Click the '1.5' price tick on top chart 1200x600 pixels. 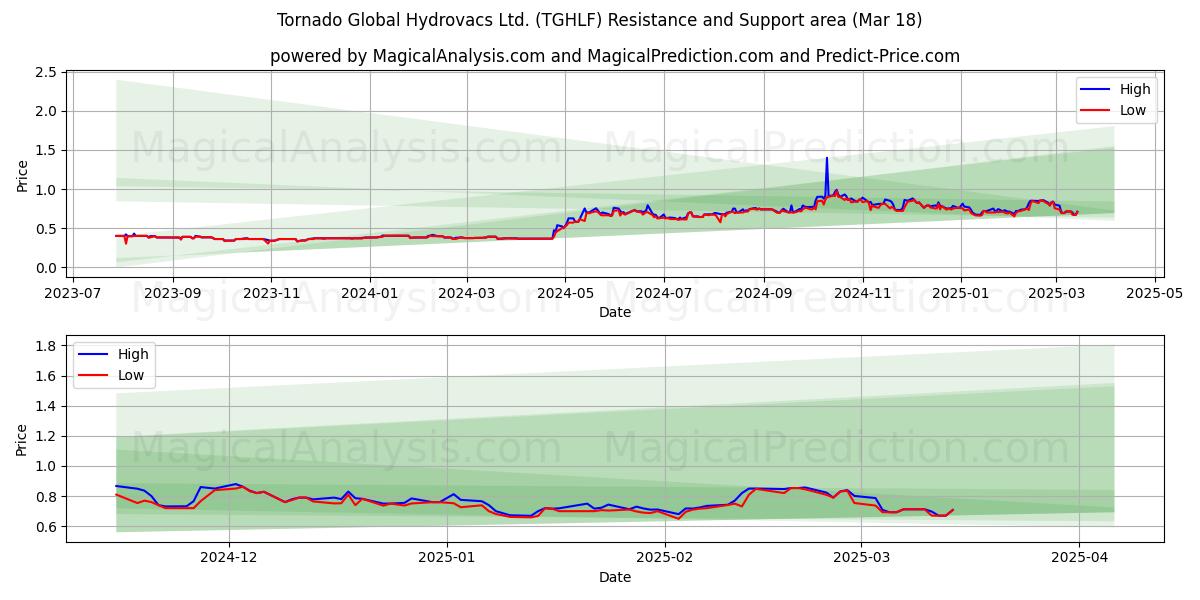coord(46,151)
